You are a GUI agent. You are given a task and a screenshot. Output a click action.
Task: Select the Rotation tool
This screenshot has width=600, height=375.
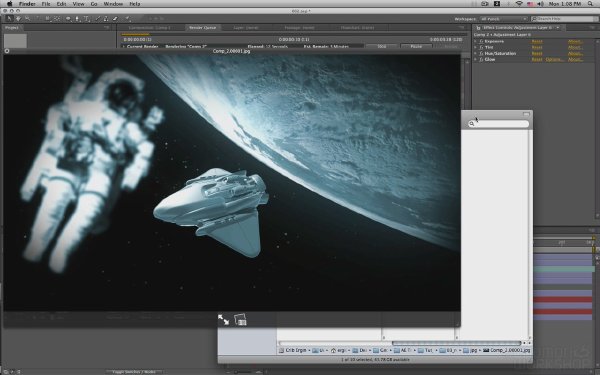pyautogui.click(x=37, y=18)
